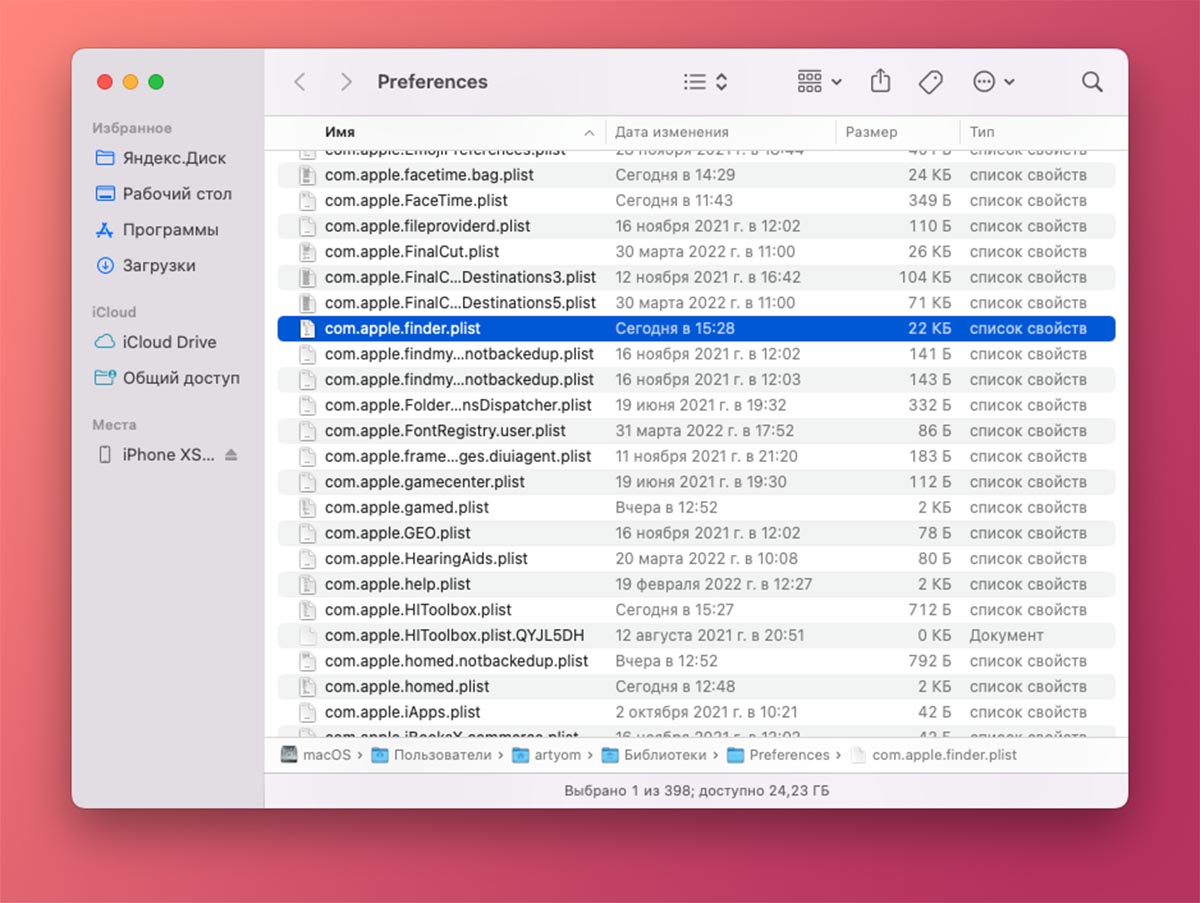Image resolution: width=1200 pixels, height=903 pixels.
Task: Open the Tags editor icon
Action: tap(931, 82)
